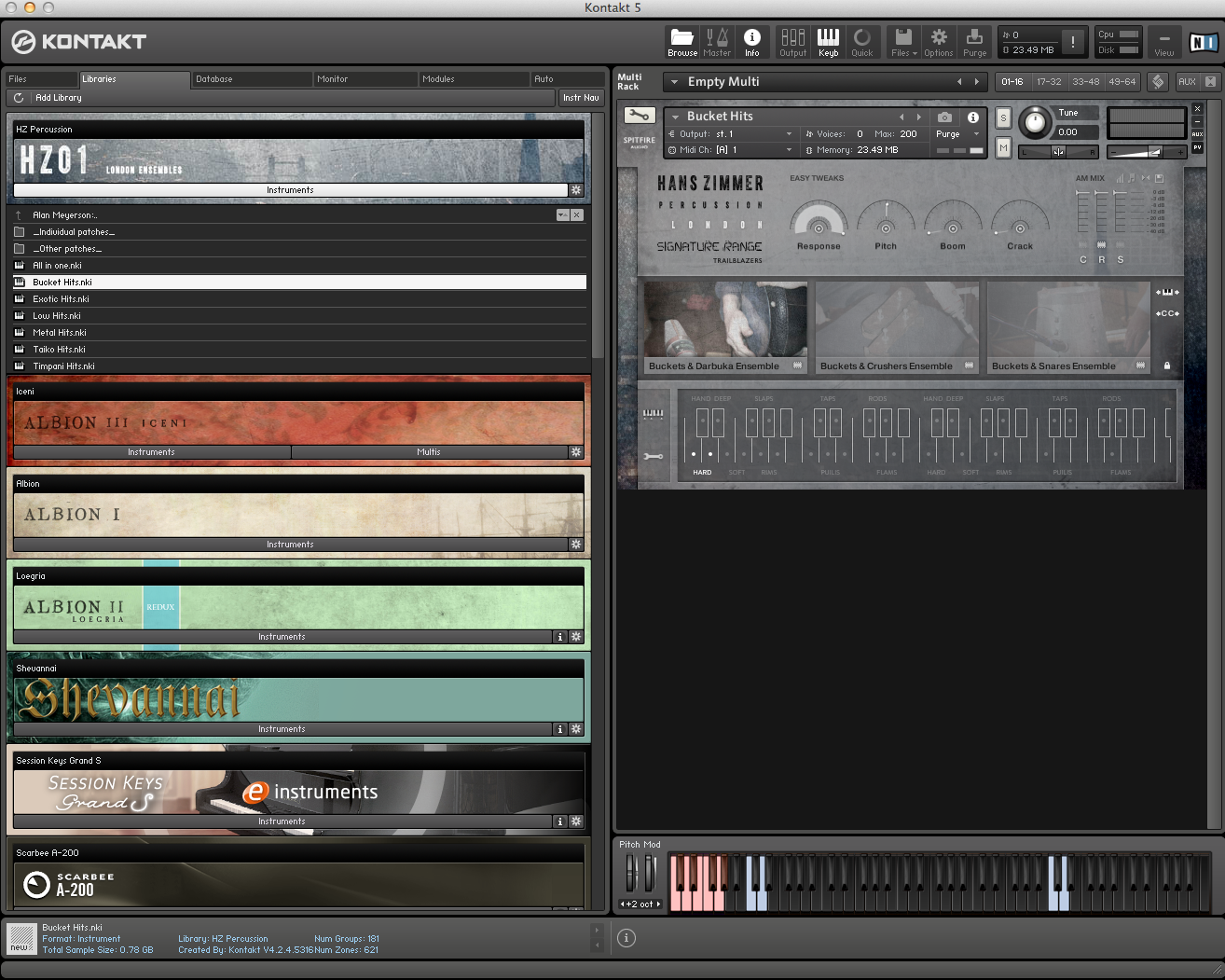This screenshot has height=980, width=1225.
Task: Click the instrument pan slider
Action: tap(1059, 152)
